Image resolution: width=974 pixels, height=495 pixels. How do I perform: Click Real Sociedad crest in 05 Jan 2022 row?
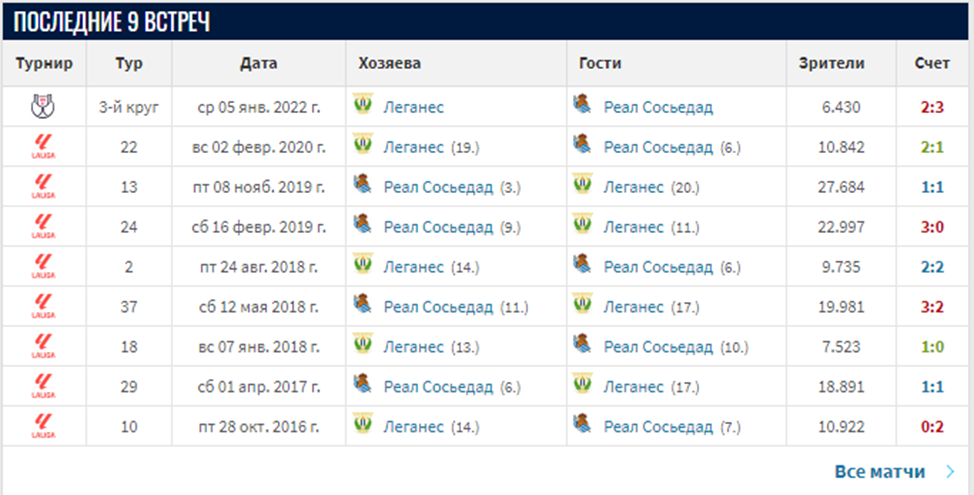[582, 105]
